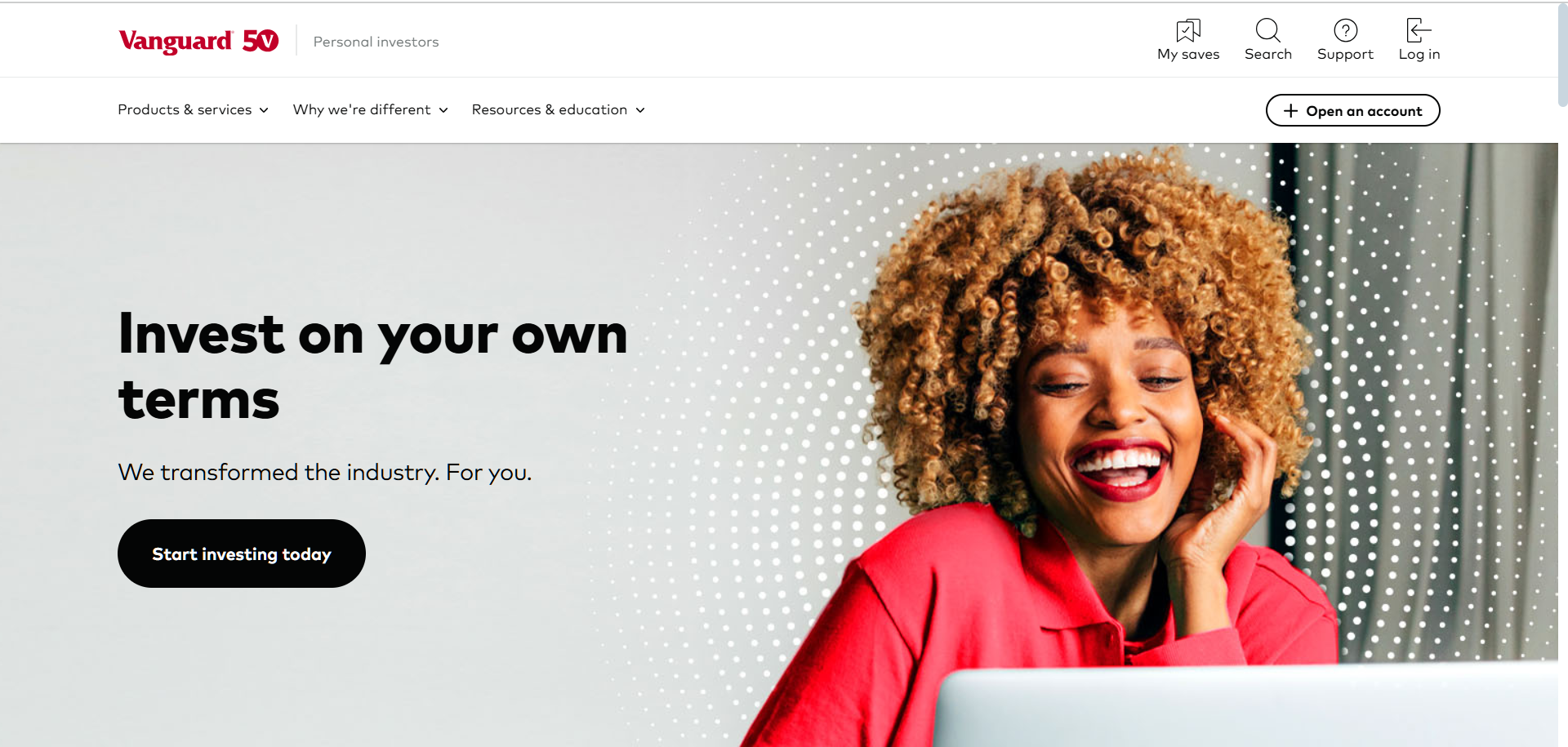Open Resources & education menu
Viewport: 1568px width, 747px height.
[558, 109]
